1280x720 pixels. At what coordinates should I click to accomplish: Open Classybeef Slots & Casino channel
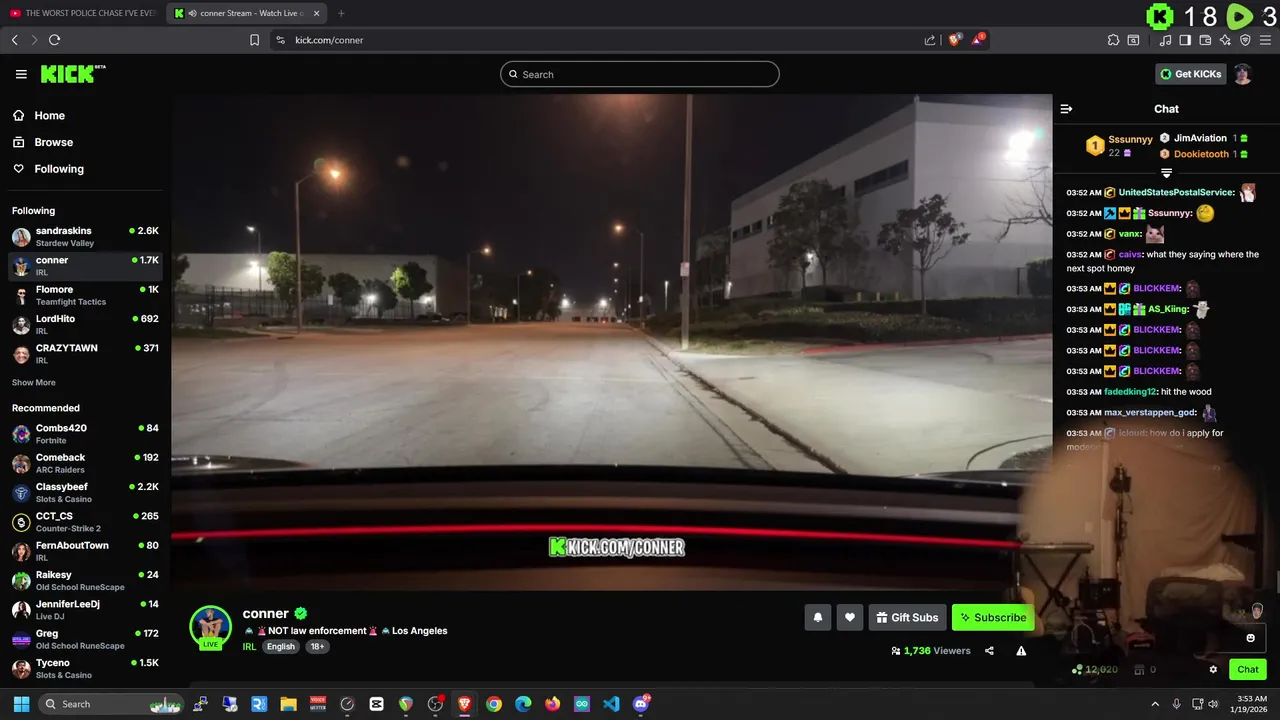coord(85,492)
